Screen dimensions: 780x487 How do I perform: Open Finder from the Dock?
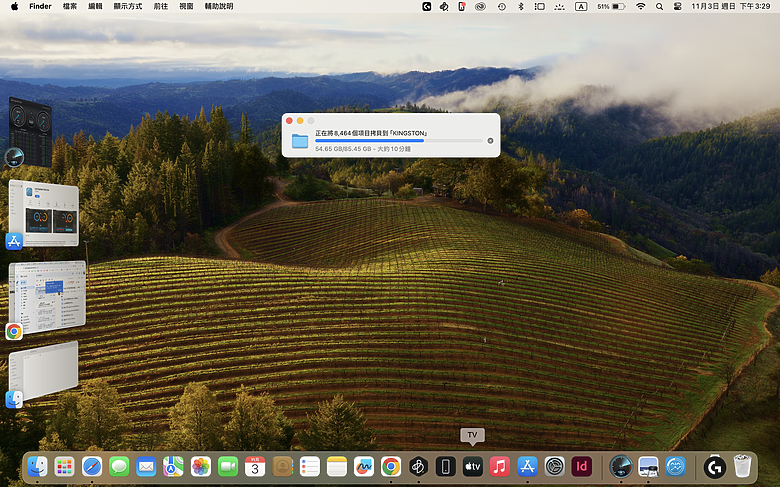click(37, 467)
